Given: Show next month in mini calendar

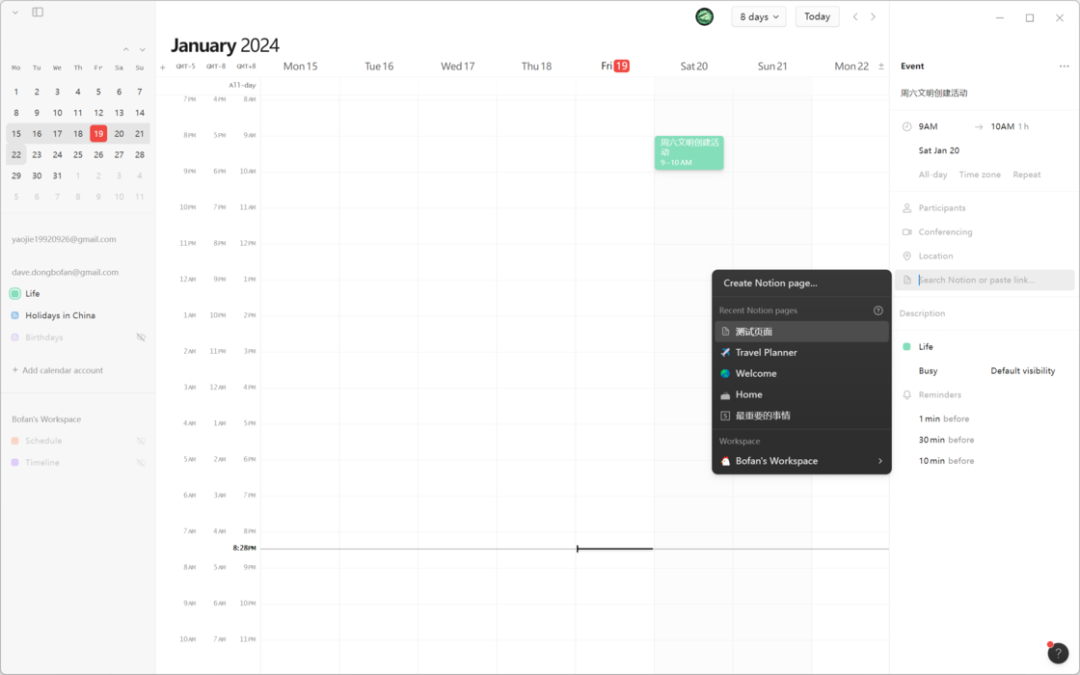Looking at the screenshot, I should [x=143, y=50].
